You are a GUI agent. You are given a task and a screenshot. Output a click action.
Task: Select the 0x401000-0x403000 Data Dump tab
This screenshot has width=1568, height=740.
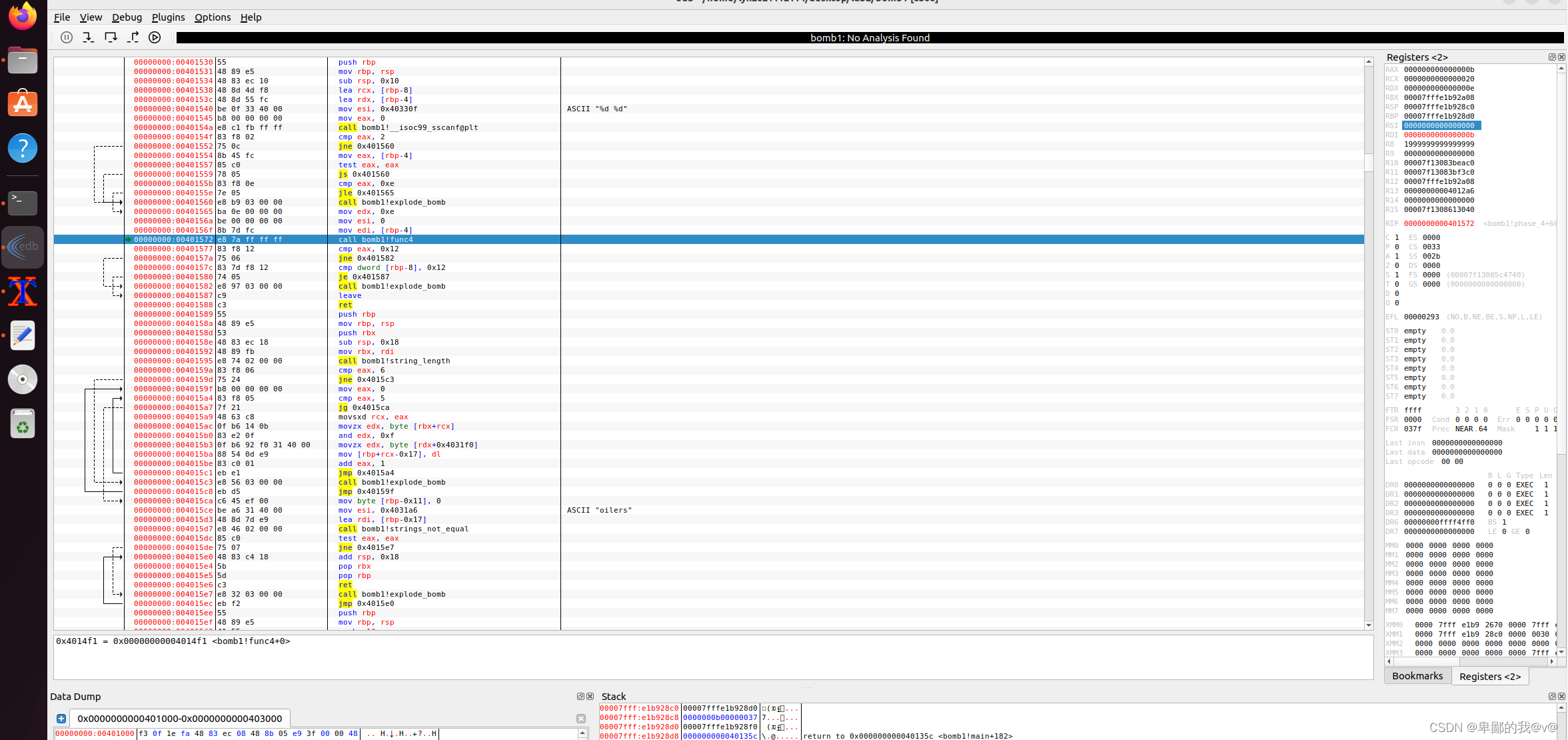[x=179, y=719]
